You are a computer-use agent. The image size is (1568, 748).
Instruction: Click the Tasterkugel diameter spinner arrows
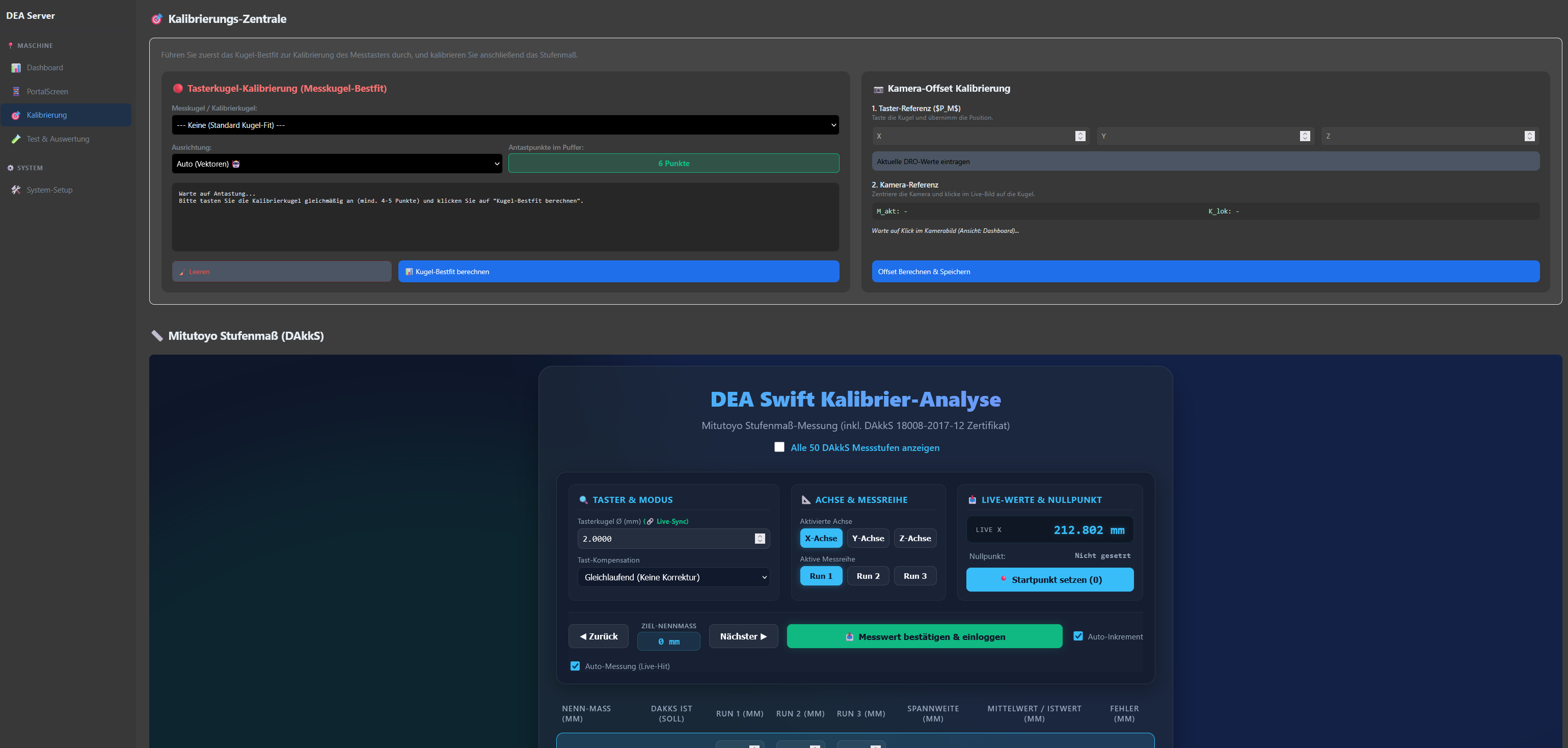[x=760, y=539]
